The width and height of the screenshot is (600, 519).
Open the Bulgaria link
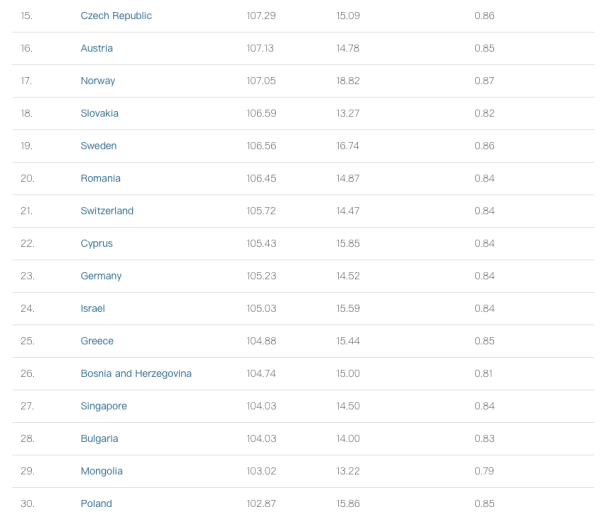point(100,438)
